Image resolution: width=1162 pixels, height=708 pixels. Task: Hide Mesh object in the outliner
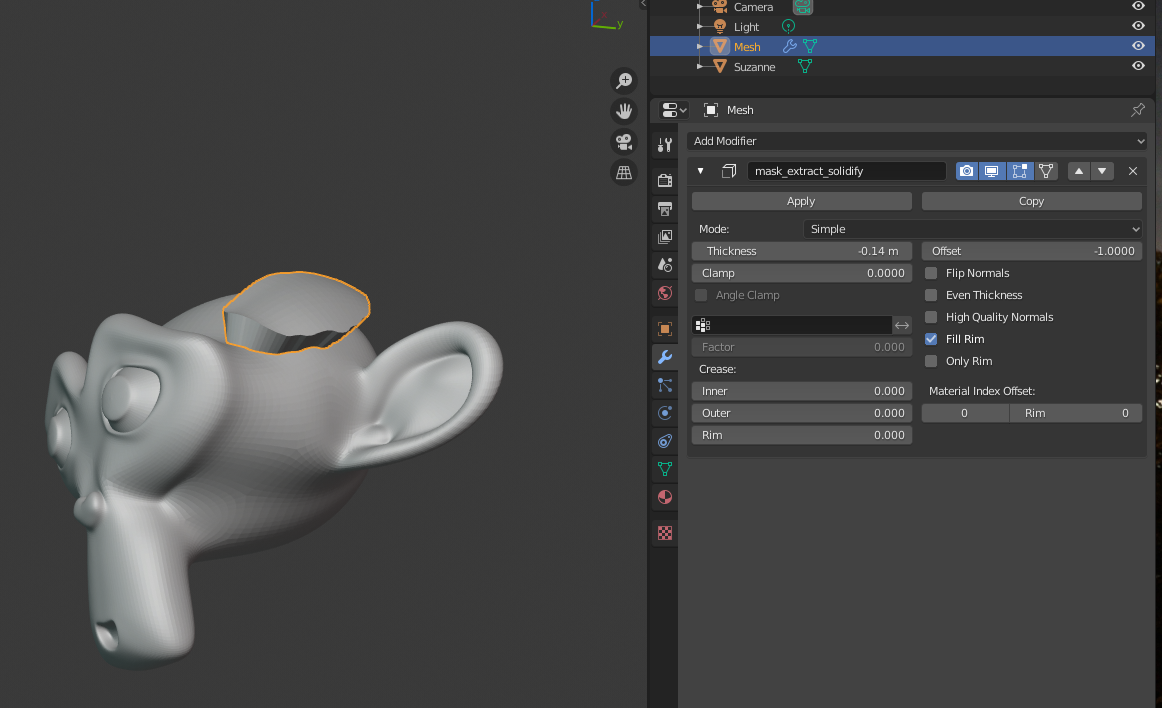1138,46
